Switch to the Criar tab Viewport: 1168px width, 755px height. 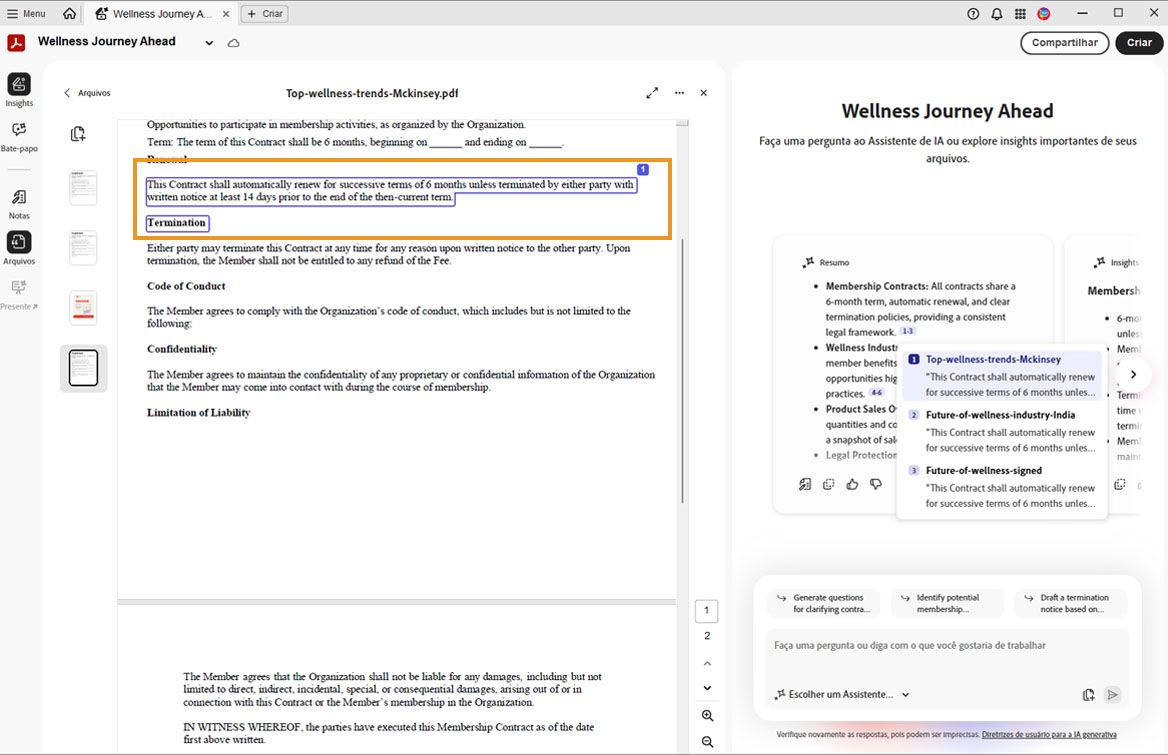(x=264, y=13)
